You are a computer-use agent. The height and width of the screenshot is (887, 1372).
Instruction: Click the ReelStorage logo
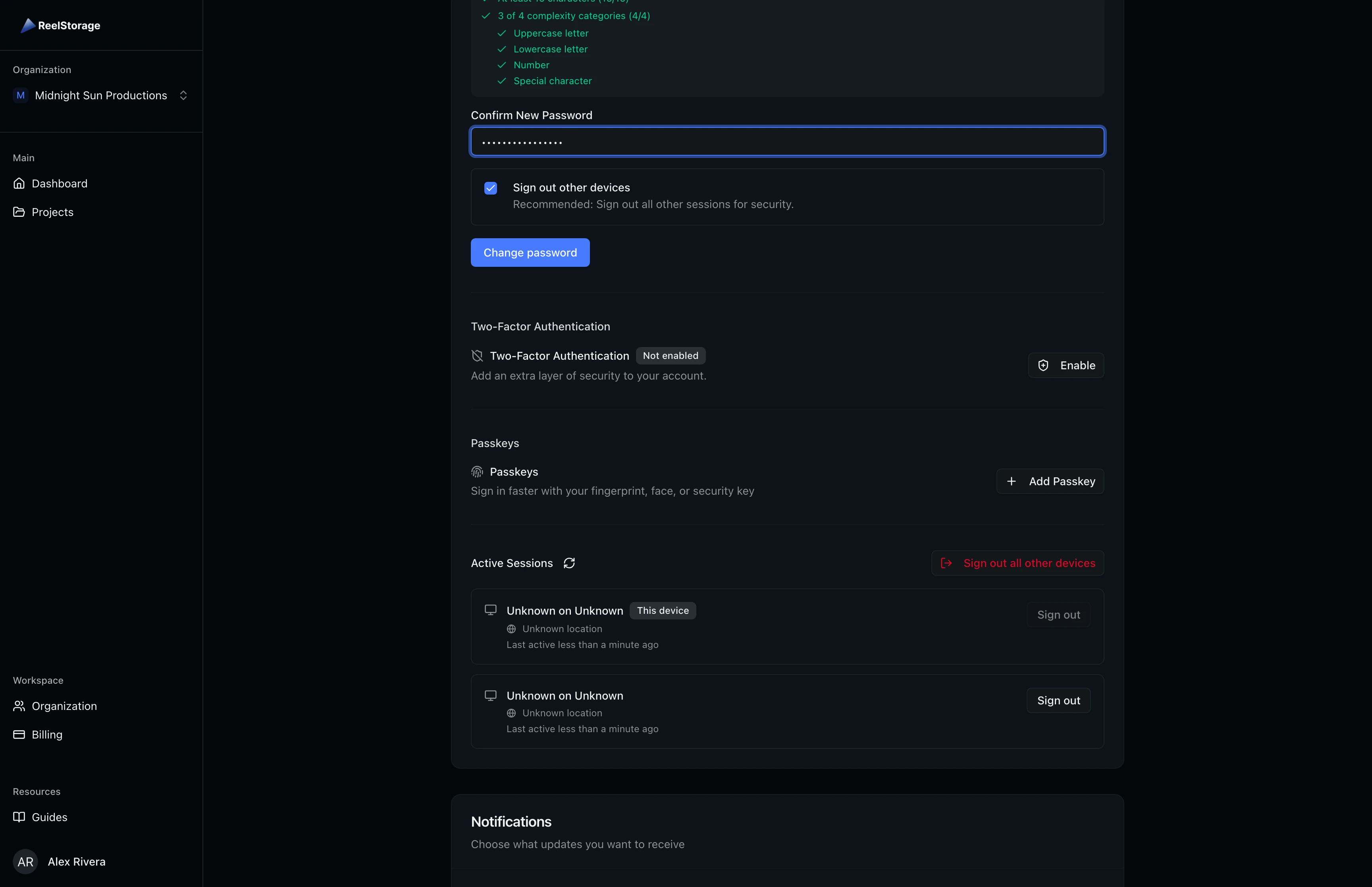(60, 25)
